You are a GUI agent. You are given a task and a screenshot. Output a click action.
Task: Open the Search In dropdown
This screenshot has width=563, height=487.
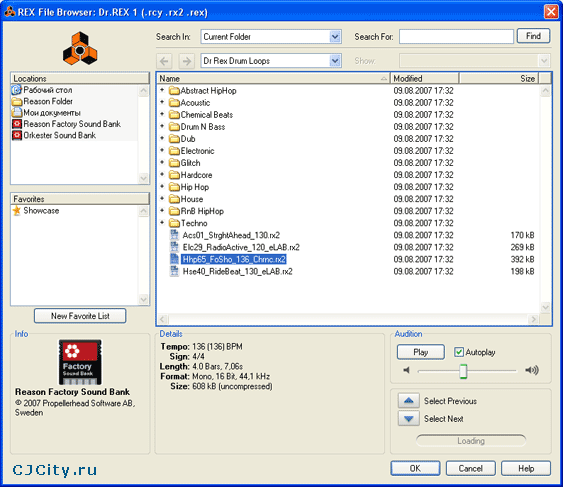point(335,37)
